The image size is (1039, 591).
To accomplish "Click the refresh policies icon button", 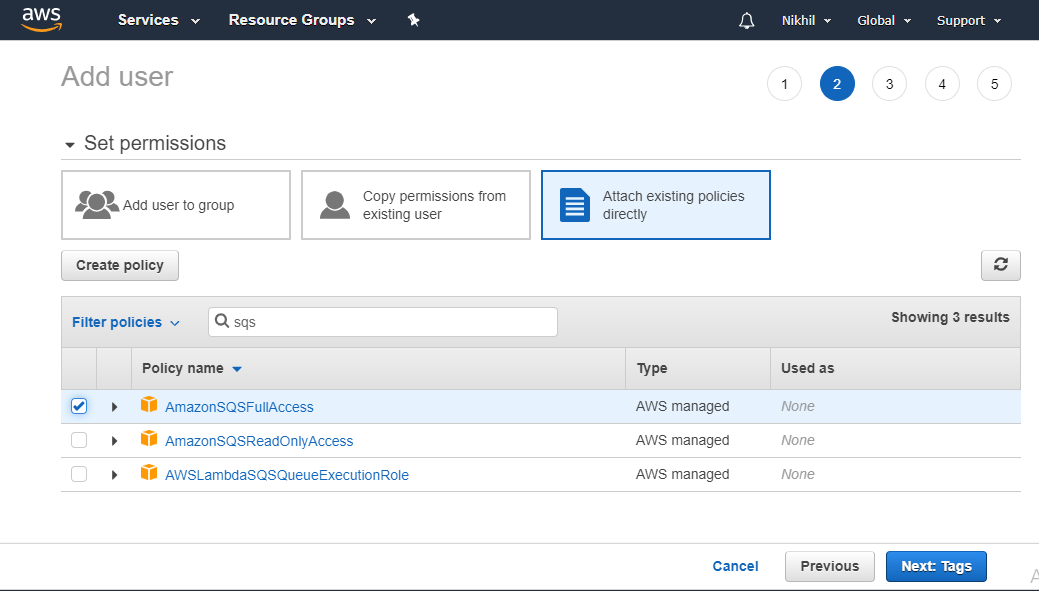I will (1001, 265).
